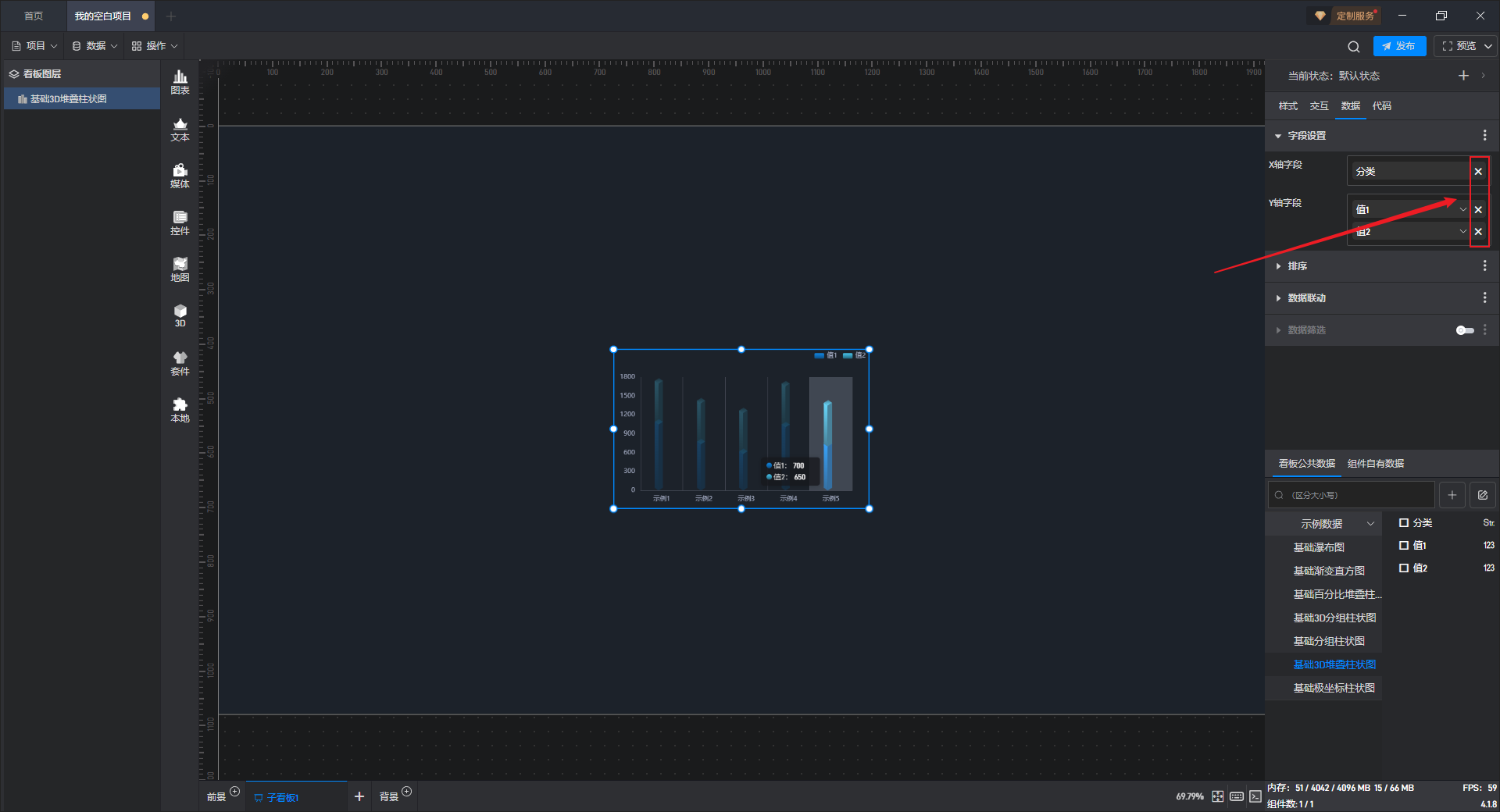Add a 背景 background layer
The image size is (1500, 812).
(x=406, y=792)
